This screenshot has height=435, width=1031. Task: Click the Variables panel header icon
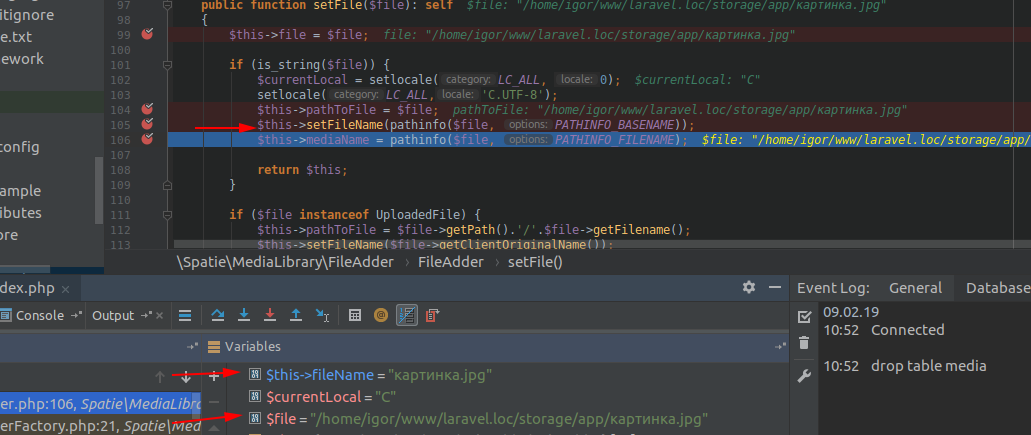click(213, 346)
